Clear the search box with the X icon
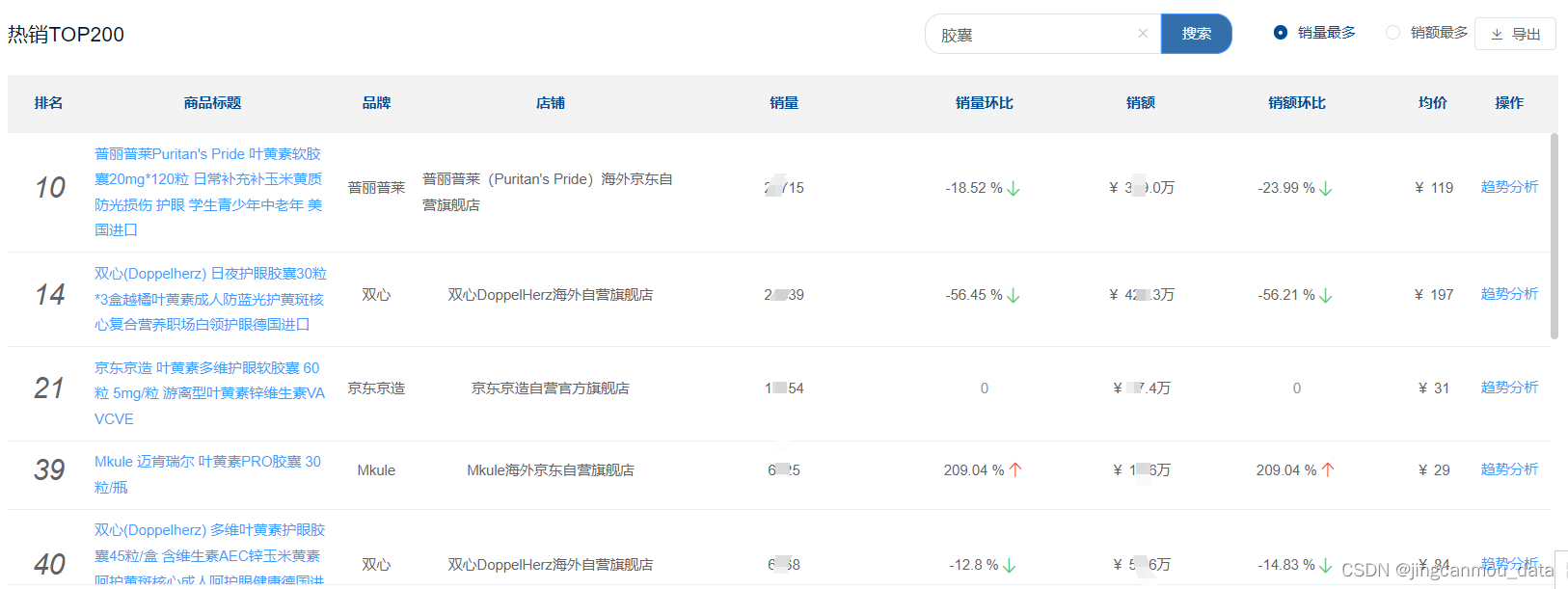 click(x=1143, y=34)
